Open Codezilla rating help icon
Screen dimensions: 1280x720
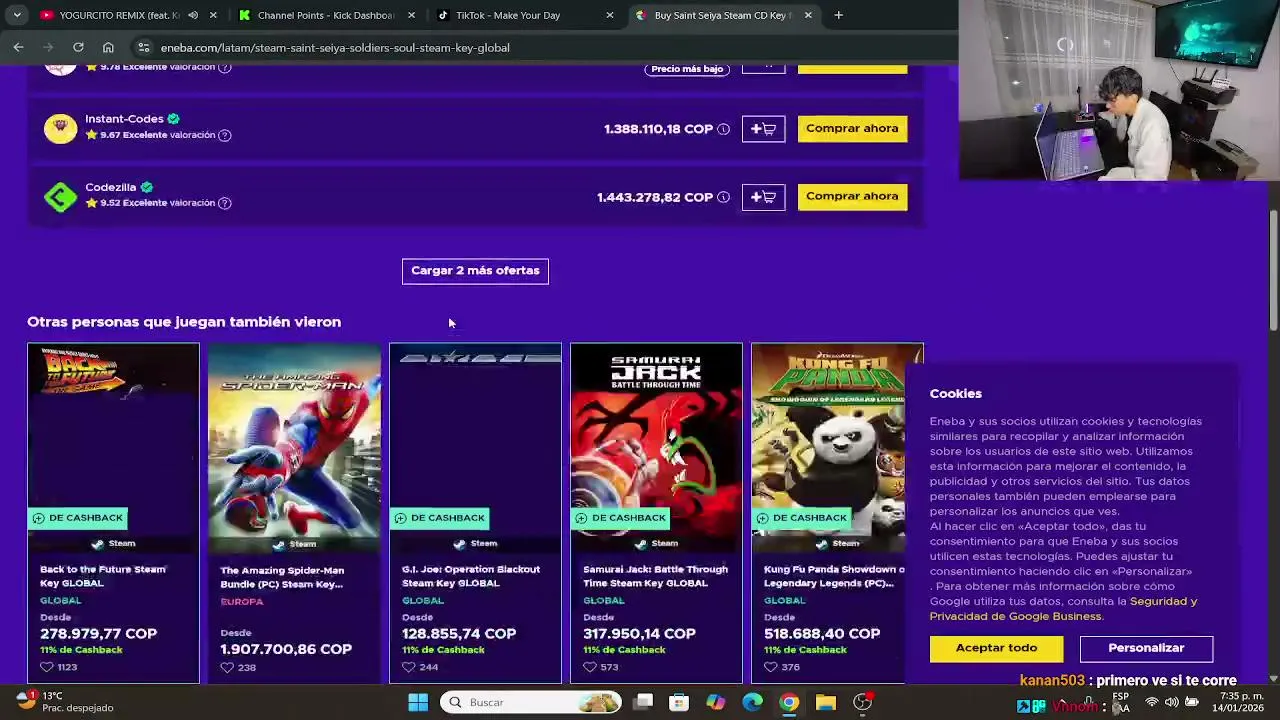[225, 203]
